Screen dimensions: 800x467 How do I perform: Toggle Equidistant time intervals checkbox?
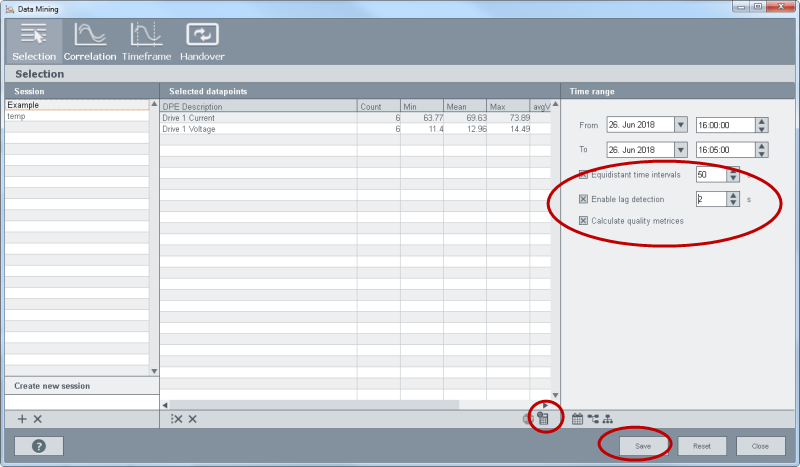(x=584, y=175)
